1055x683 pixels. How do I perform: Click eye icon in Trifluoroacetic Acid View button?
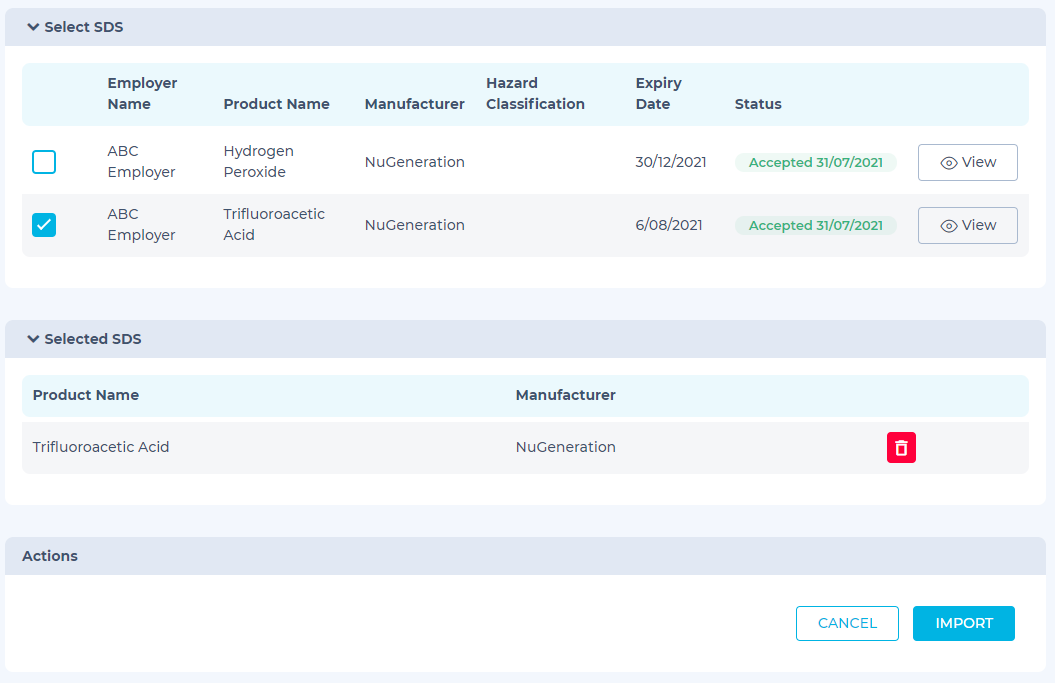[x=949, y=226]
